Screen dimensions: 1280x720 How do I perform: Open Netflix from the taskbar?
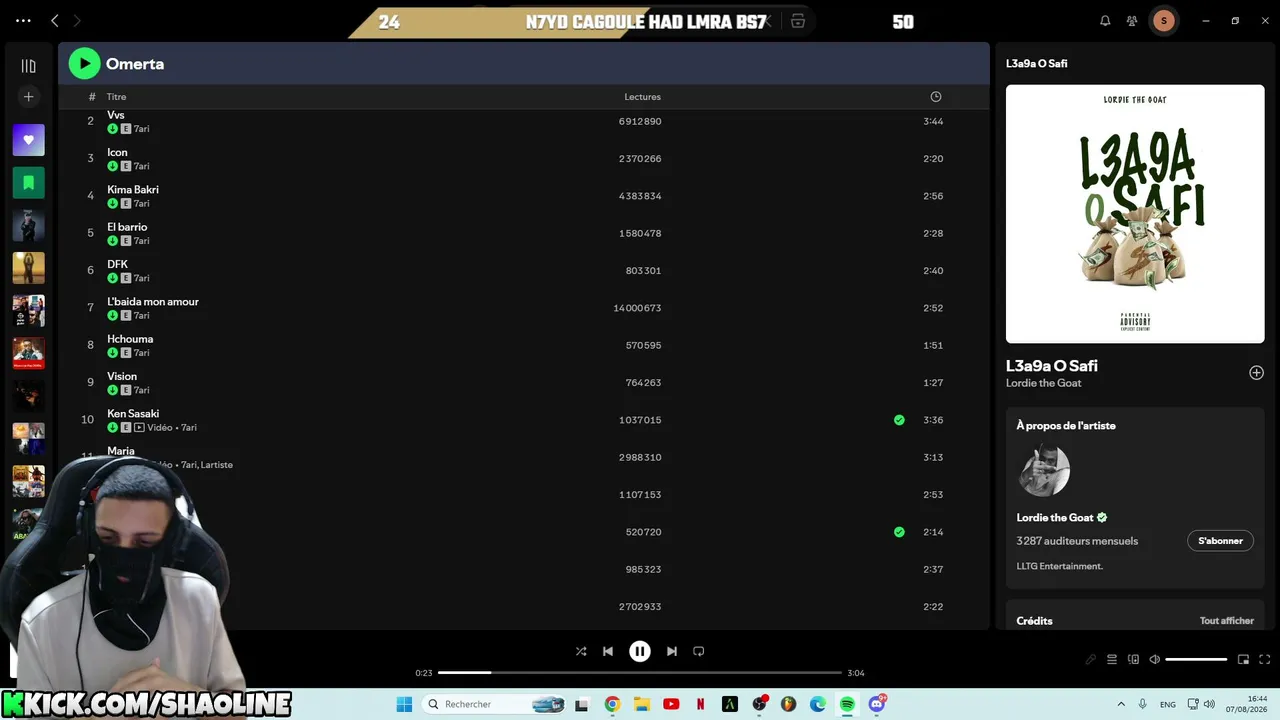click(x=700, y=704)
